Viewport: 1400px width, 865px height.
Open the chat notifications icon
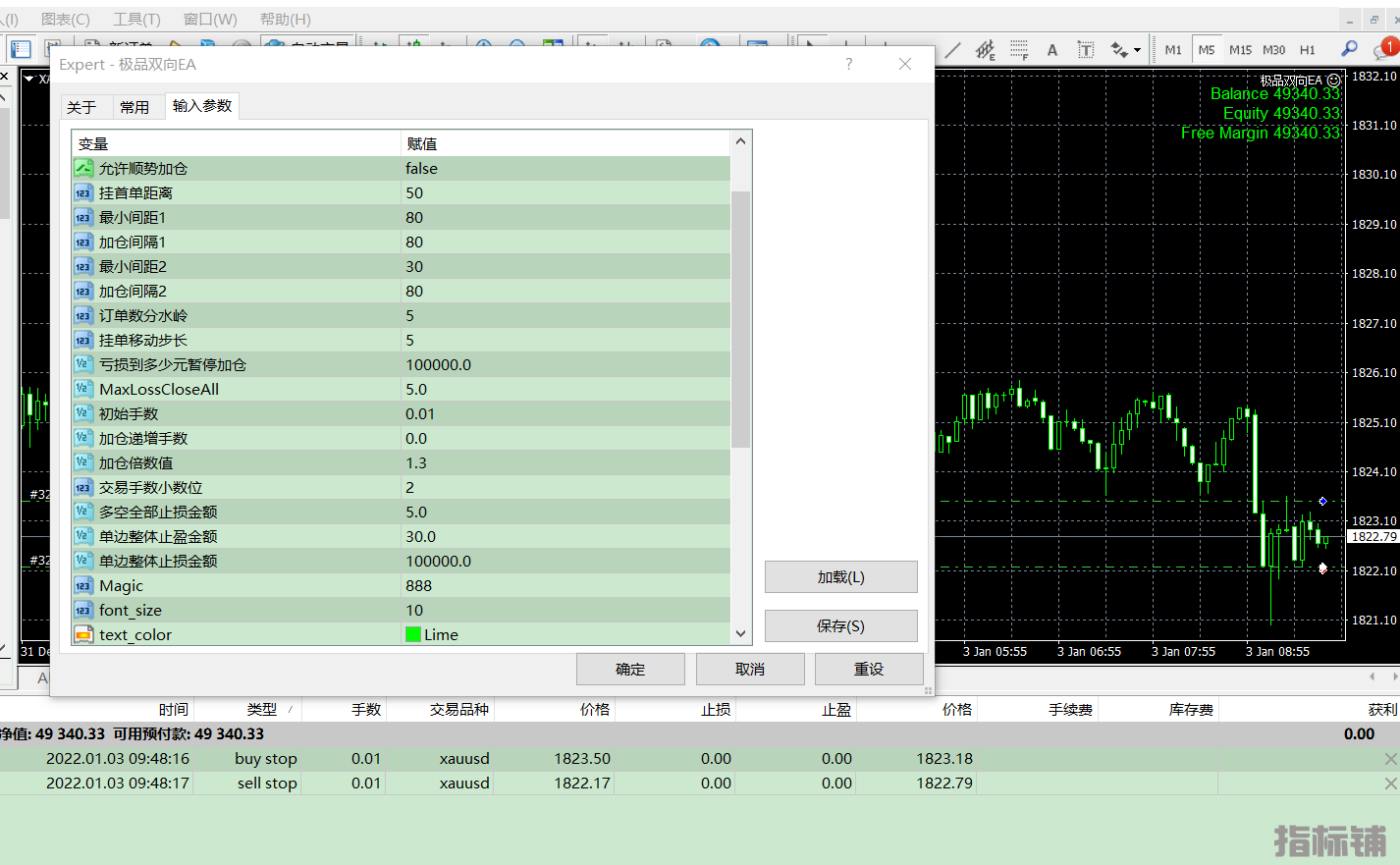(x=1385, y=49)
